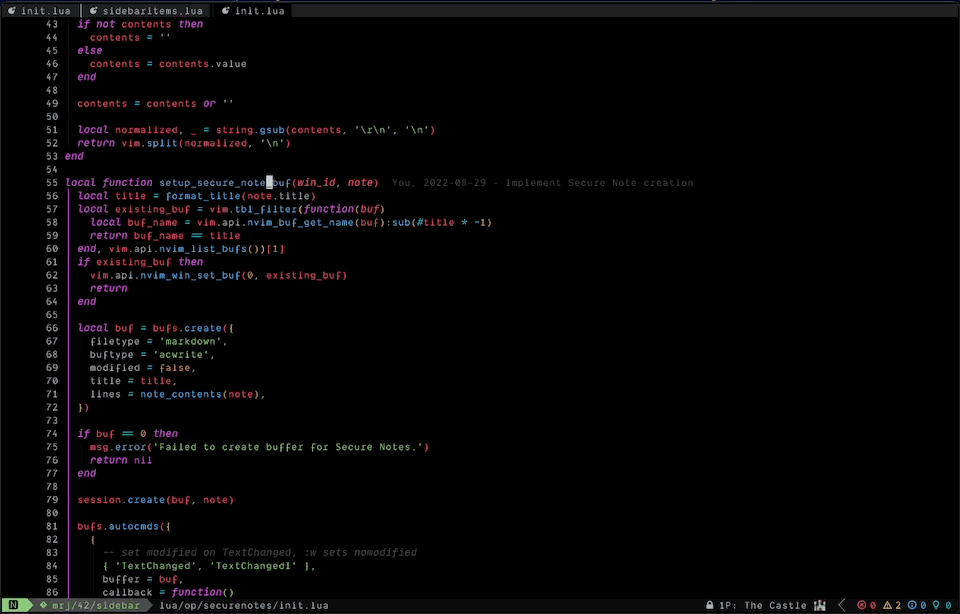Viewport: 960px width, 614px height.
Task: Click the 'else' keyword on line 45
Action: 90,50
